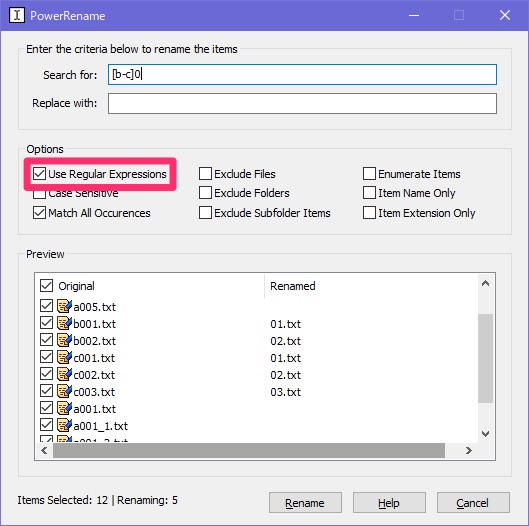Click the Original column header
Screen dimensions: 529x526
pyautogui.click(x=76, y=286)
